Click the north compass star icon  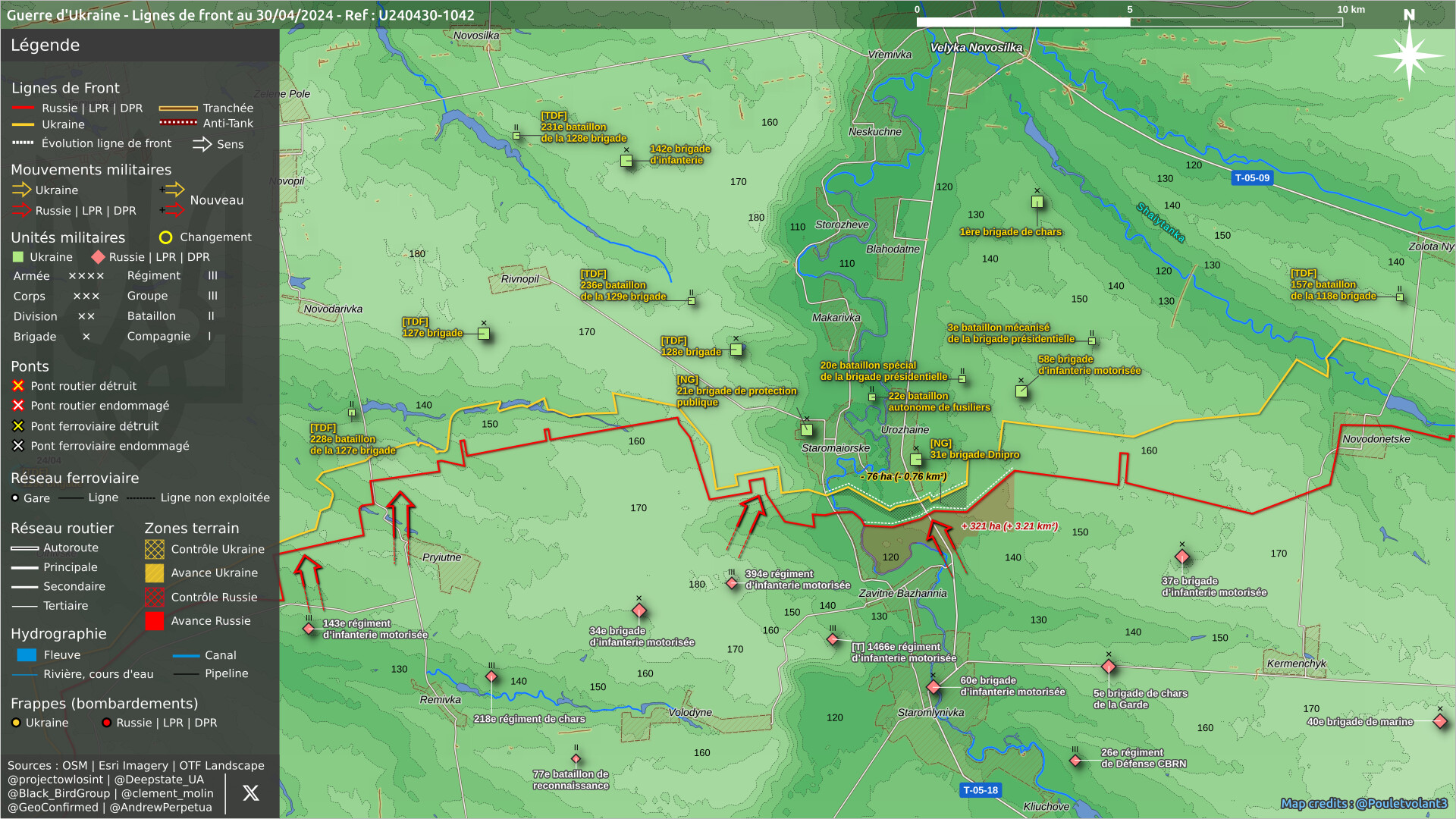click(x=1408, y=55)
